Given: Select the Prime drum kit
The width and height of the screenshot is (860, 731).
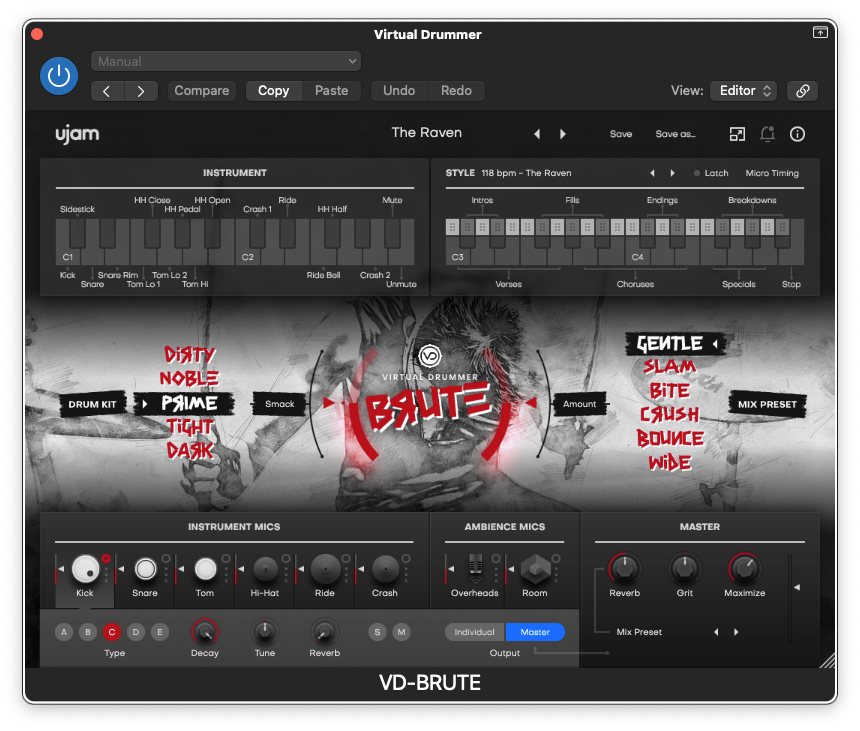Looking at the screenshot, I should (189, 404).
